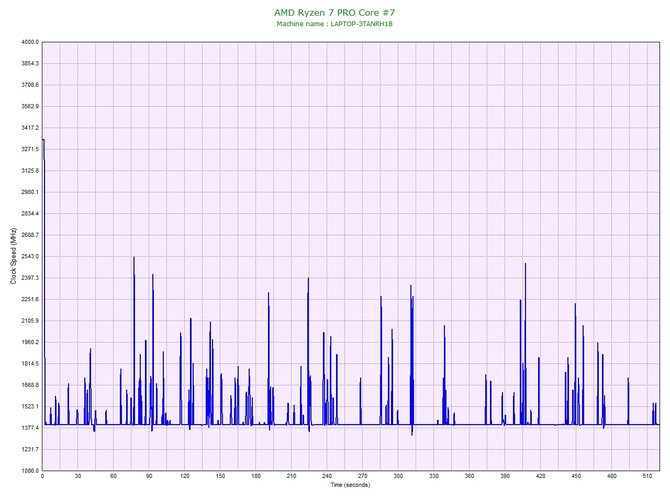Screen dimensions: 670x502
Task: Click the 60 tick on time axis
Action: [113, 476]
